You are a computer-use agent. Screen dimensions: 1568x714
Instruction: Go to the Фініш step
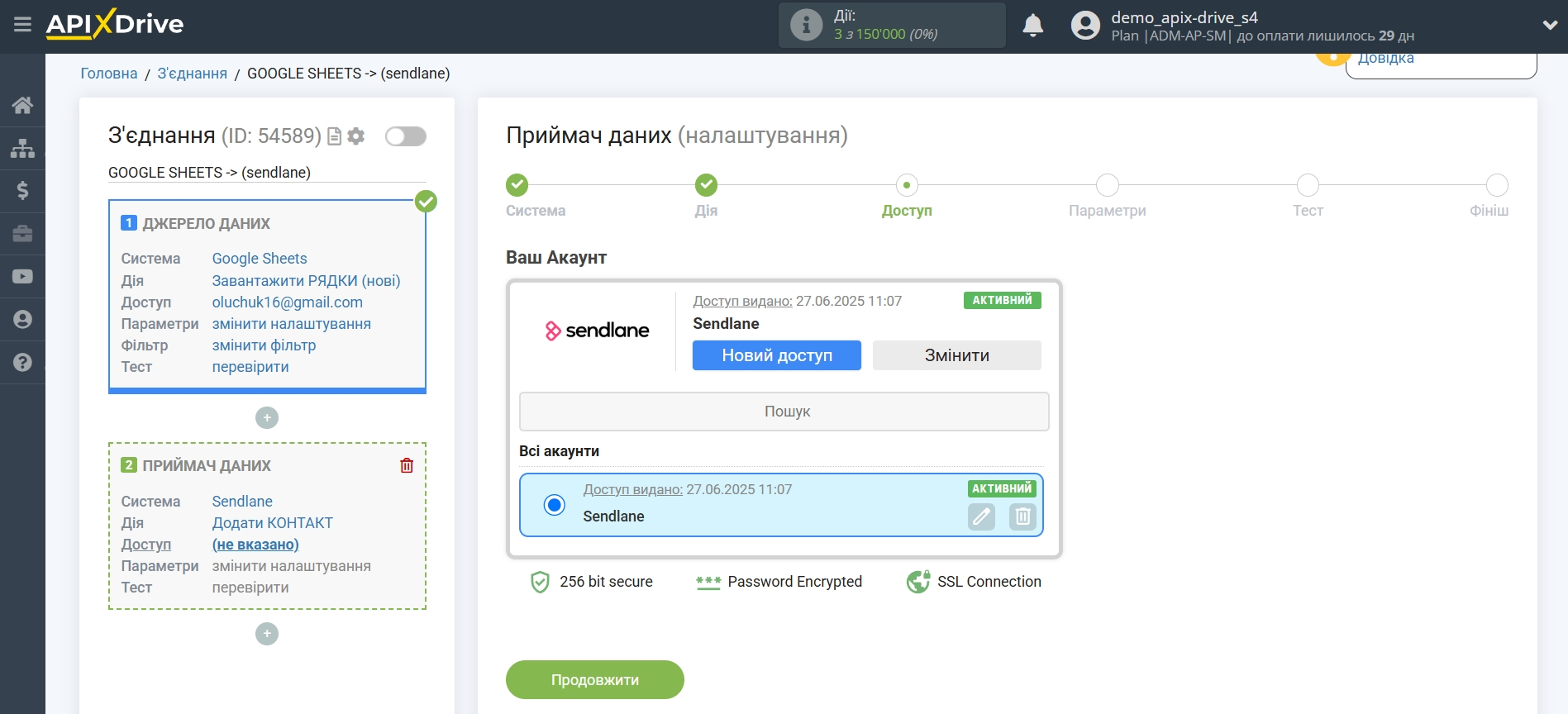[x=1497, y=185]
